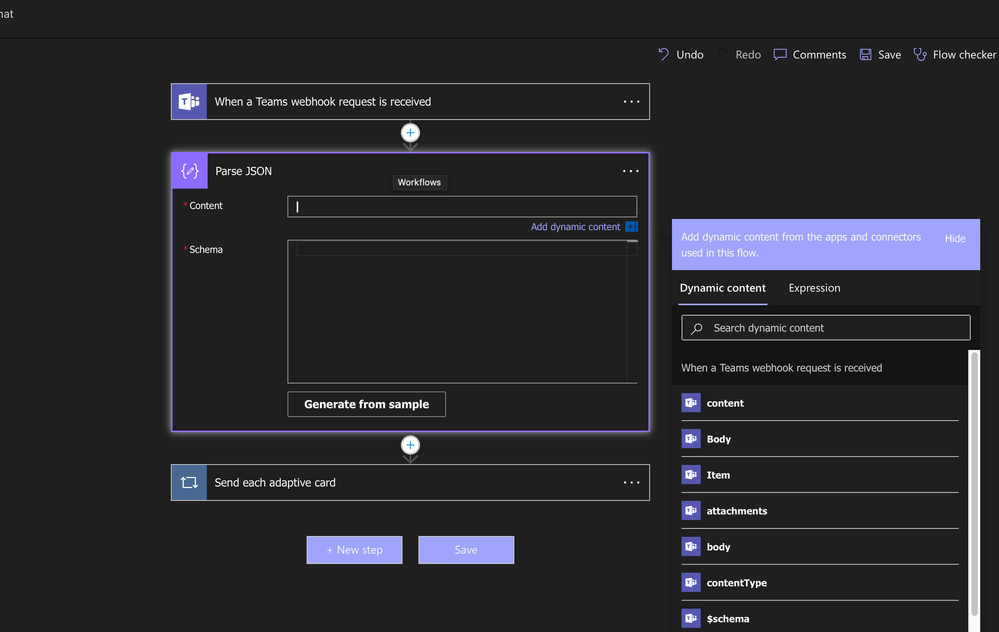
Task: Focus the Content input field
Action: click(x=462, y=206)
